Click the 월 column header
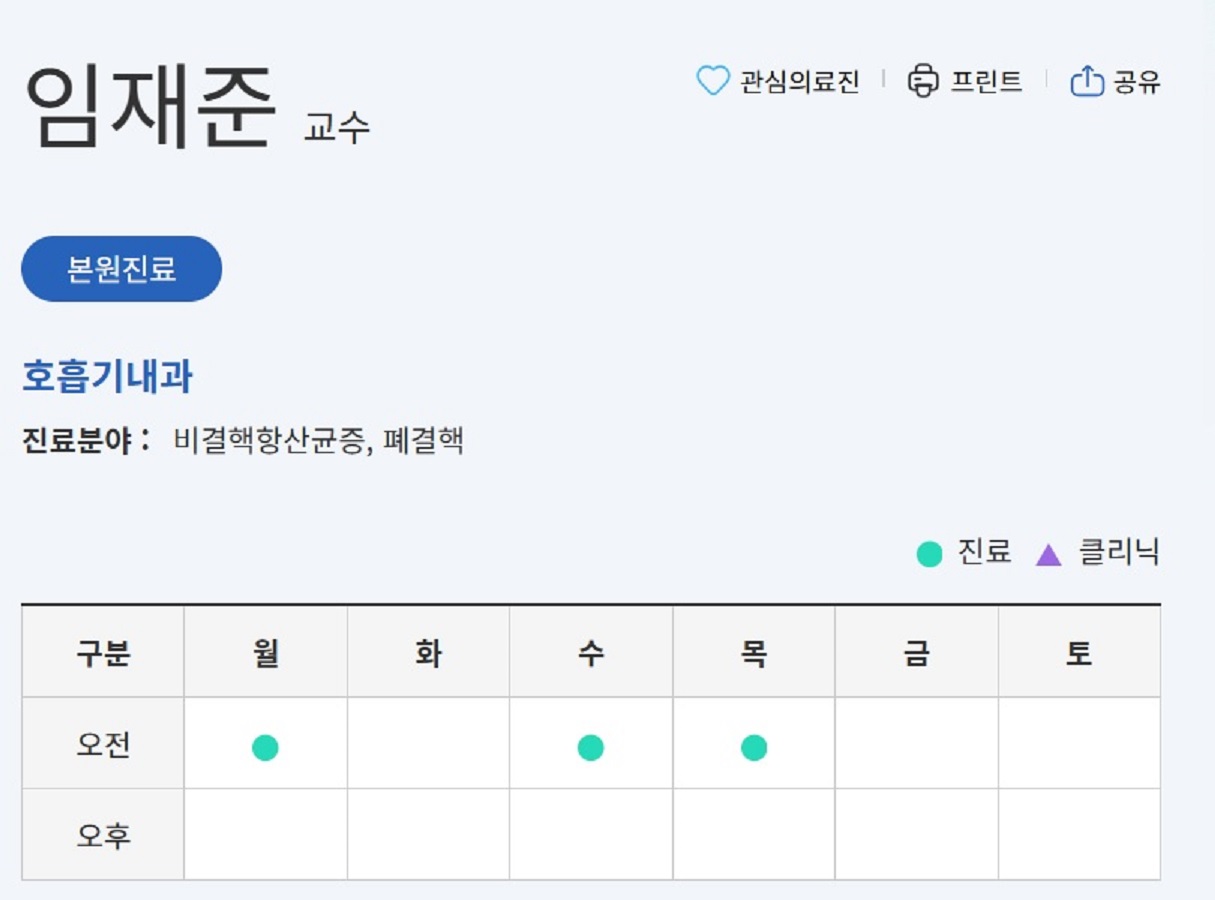 [265, 651]
